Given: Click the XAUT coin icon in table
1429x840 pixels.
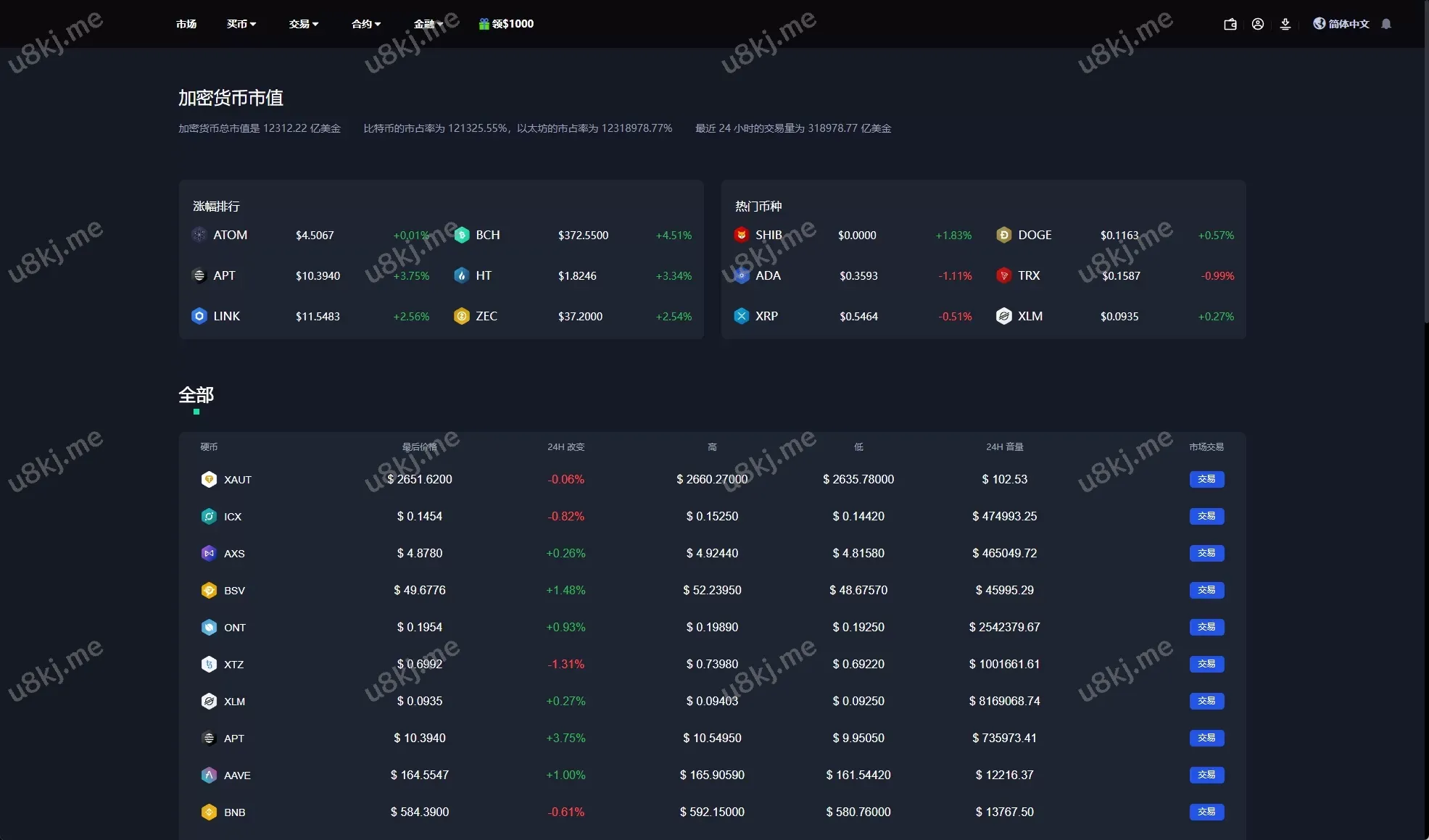Looking at the screenshot, I should point(209,479).
